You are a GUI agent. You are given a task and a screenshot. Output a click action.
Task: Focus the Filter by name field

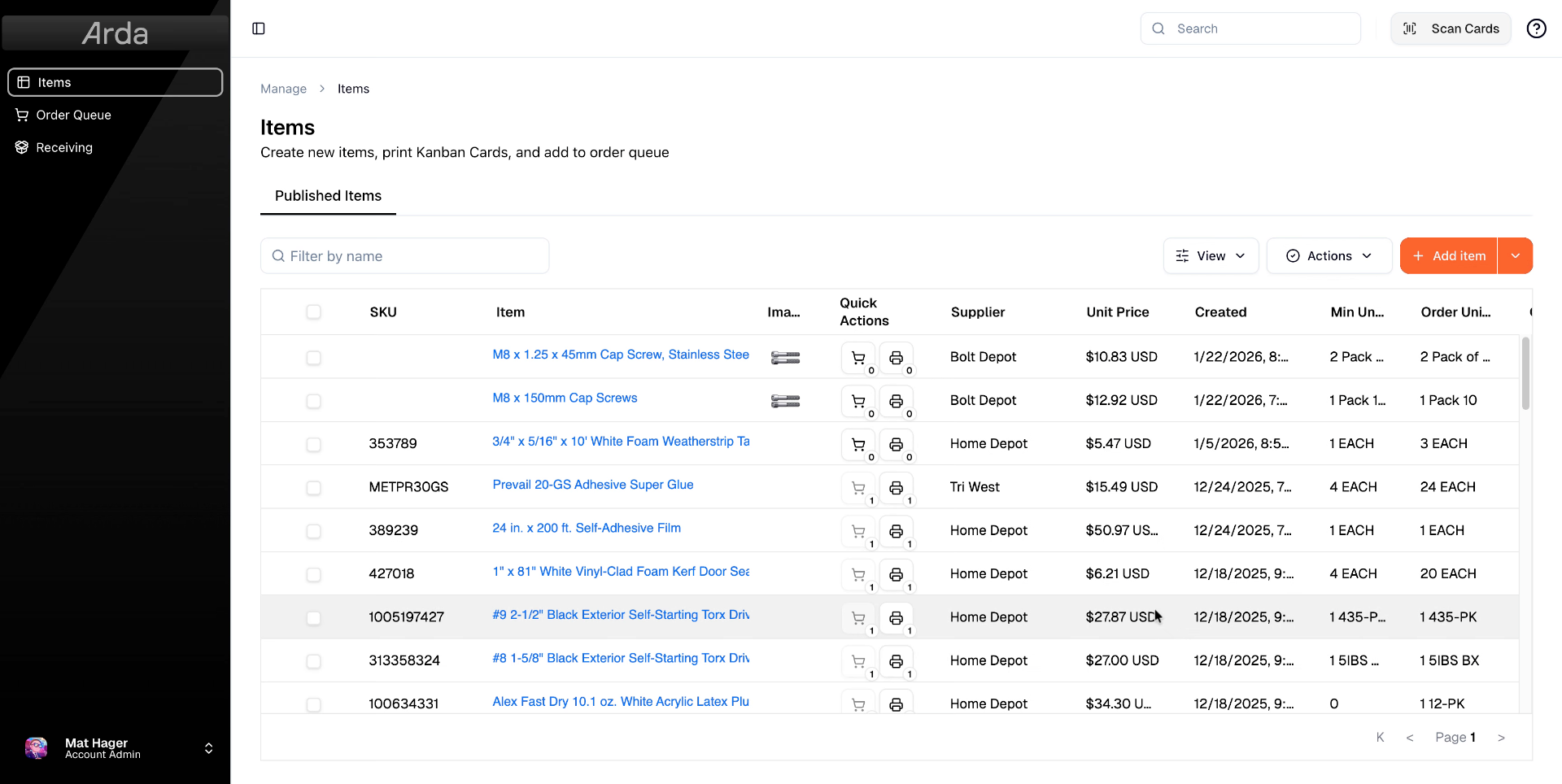pyautogui.click(x=404, y=255)
